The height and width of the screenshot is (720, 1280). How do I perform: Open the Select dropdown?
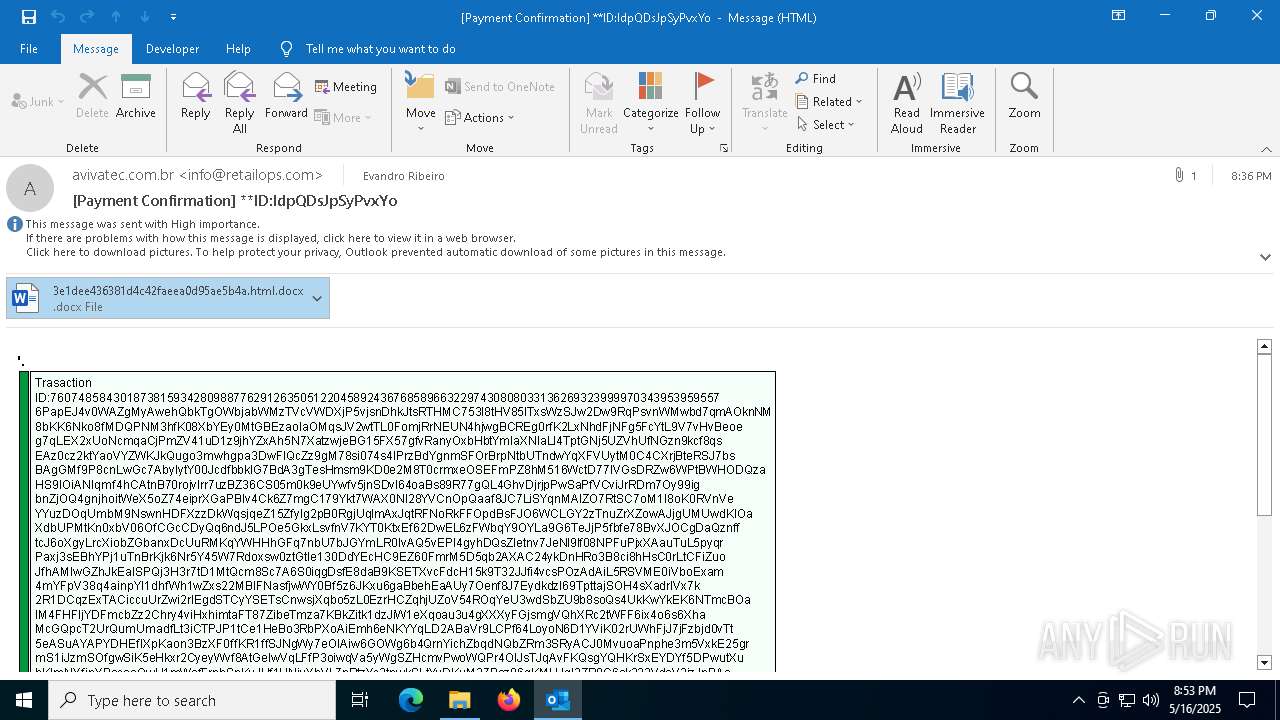pyautogui.click(x=826, y=124)
